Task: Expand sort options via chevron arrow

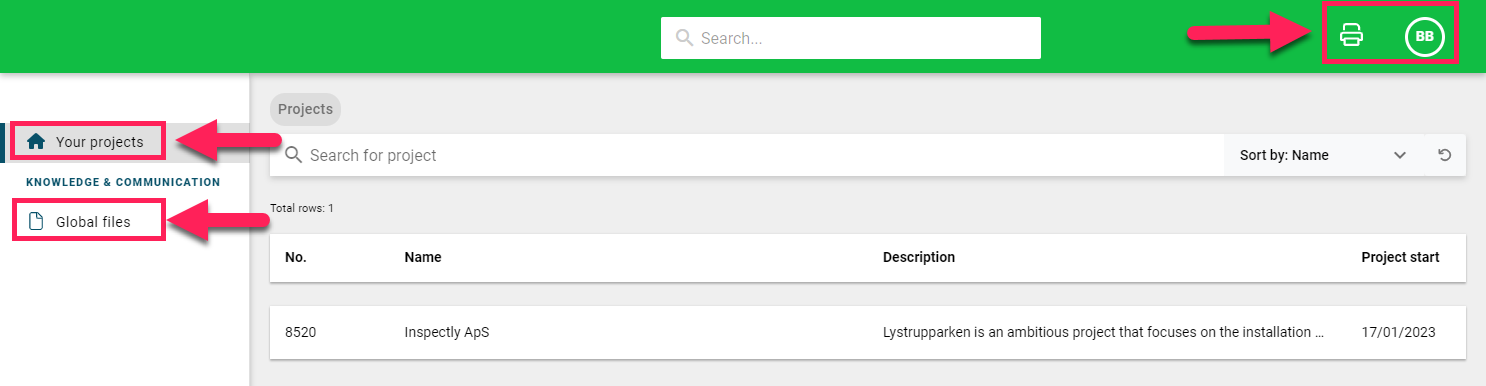Action: [1400, 155]
